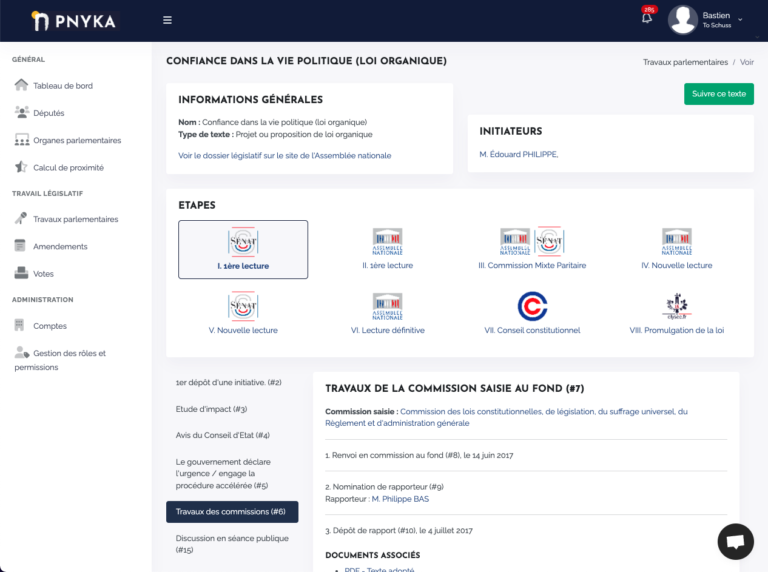768x572 pixels.
Task: Click Assemblée nationale logo in step IV
Action: pos(676,241)
